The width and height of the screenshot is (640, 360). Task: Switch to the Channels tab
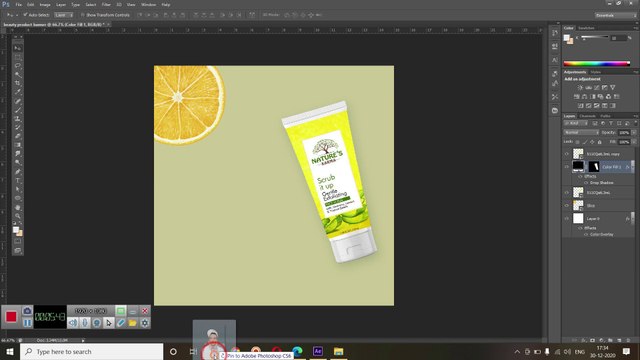[588, 116]
